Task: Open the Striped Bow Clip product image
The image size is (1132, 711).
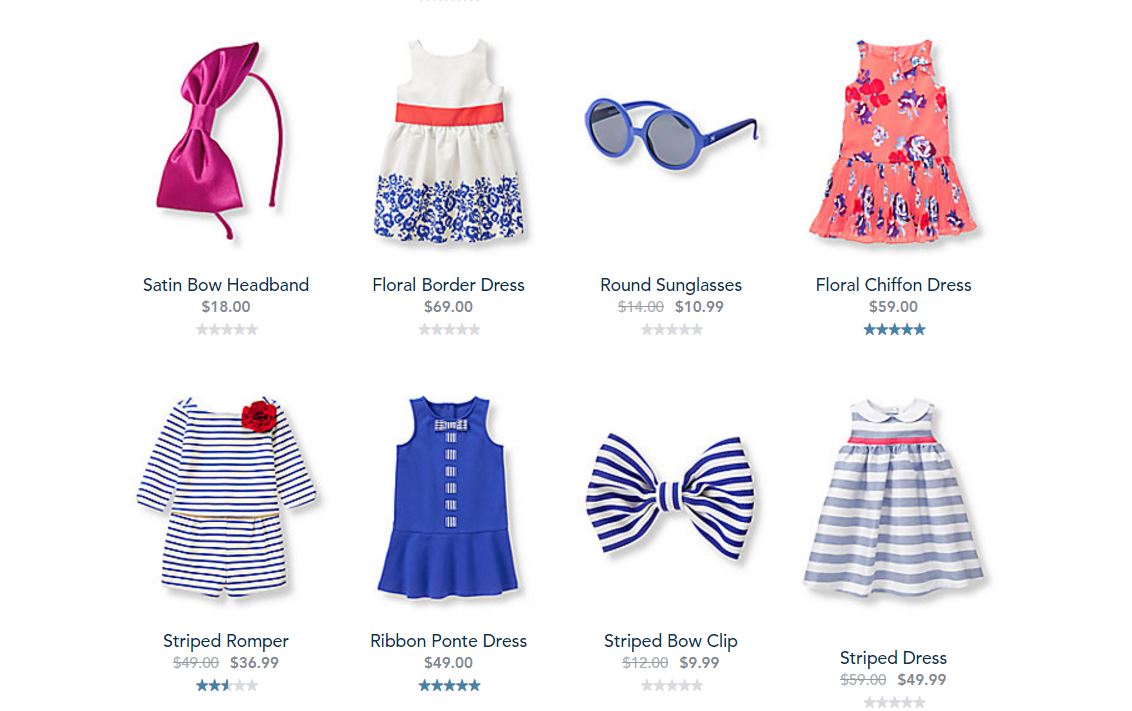Action: [x=670, y=496]
